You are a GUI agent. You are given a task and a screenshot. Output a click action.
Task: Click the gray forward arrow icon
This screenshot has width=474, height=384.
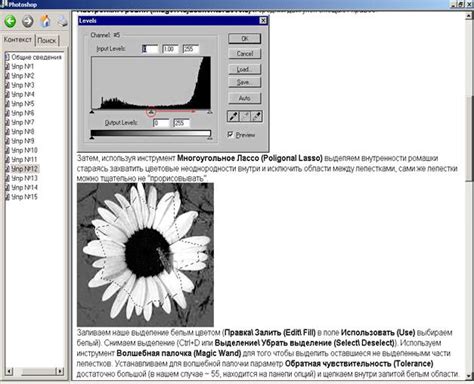coord(27,21)
